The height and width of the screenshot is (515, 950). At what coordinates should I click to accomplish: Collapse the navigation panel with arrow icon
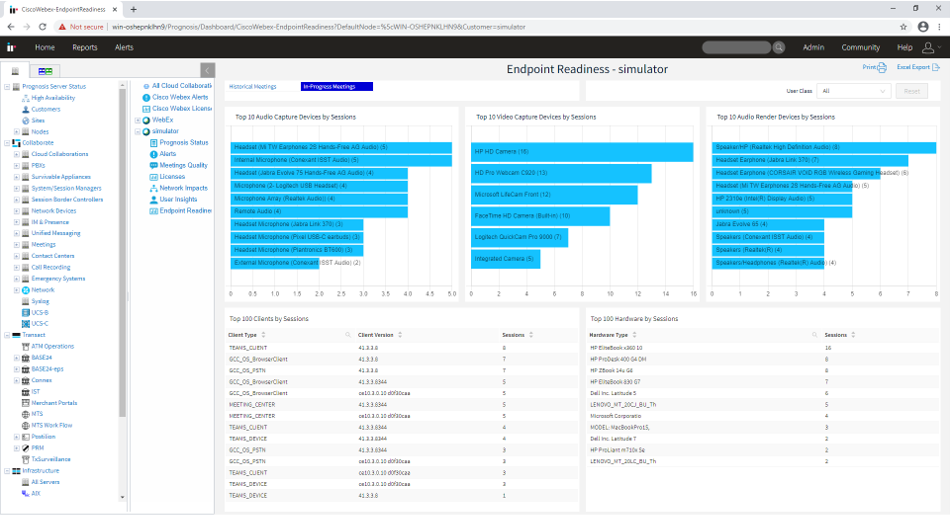pyautogui.click(x=207, y=70)
